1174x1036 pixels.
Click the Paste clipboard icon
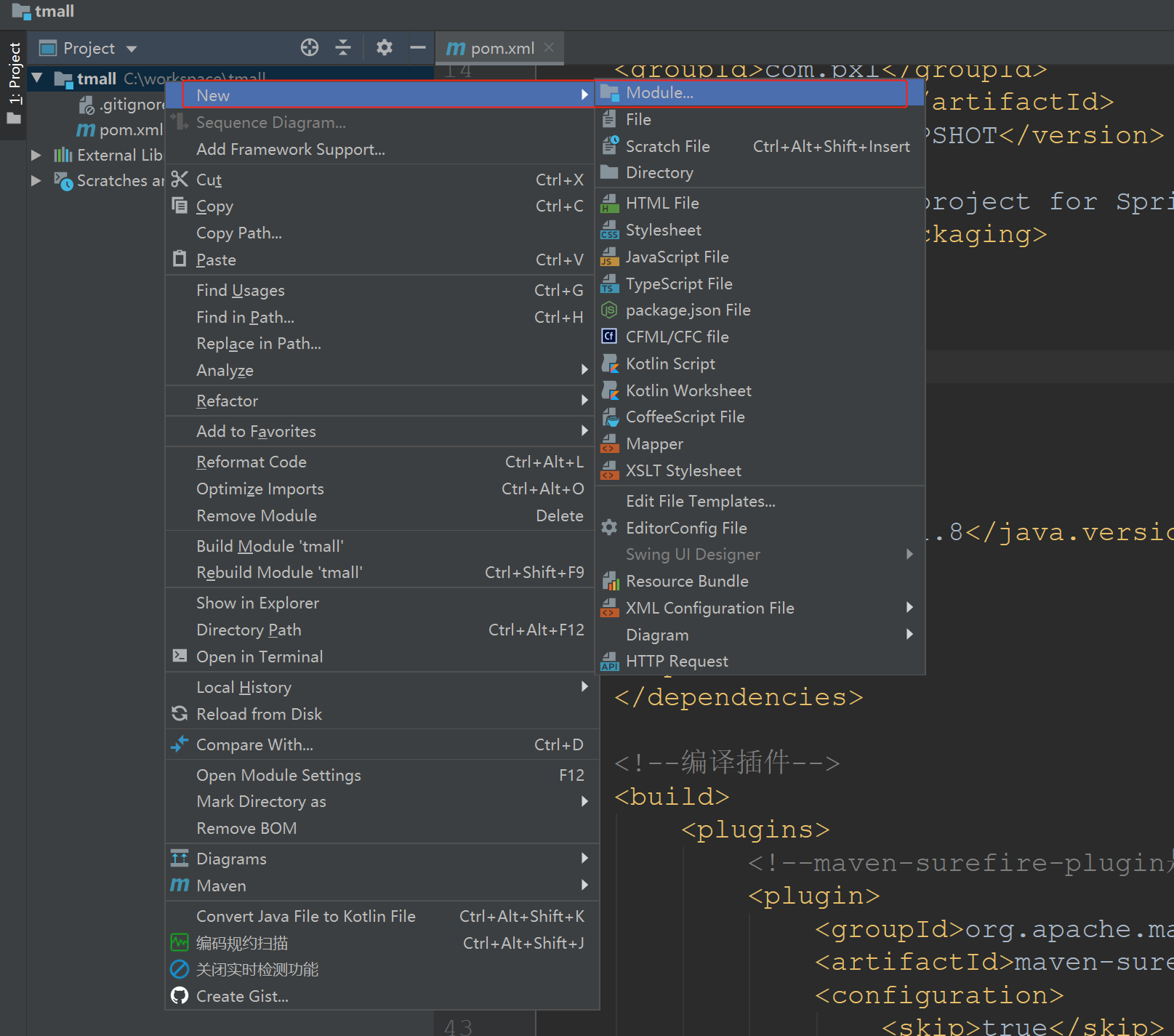tap(180, 259)
